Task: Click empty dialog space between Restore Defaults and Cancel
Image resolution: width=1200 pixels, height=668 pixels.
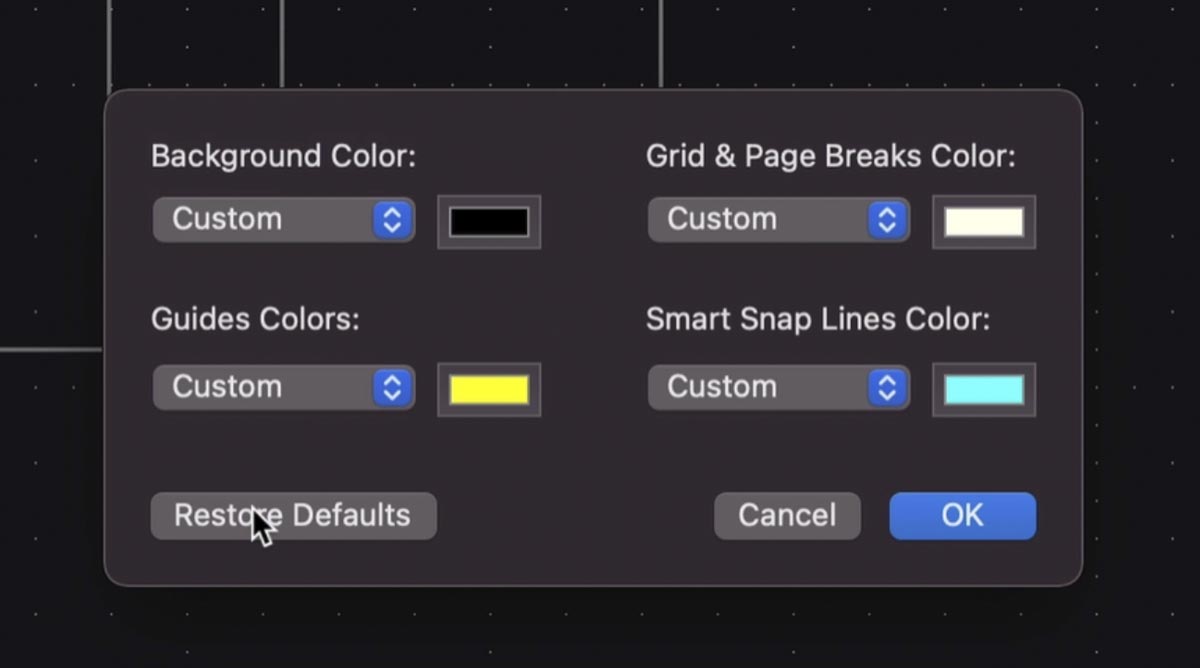Action: pyautogui.click(x=575, y=516)
